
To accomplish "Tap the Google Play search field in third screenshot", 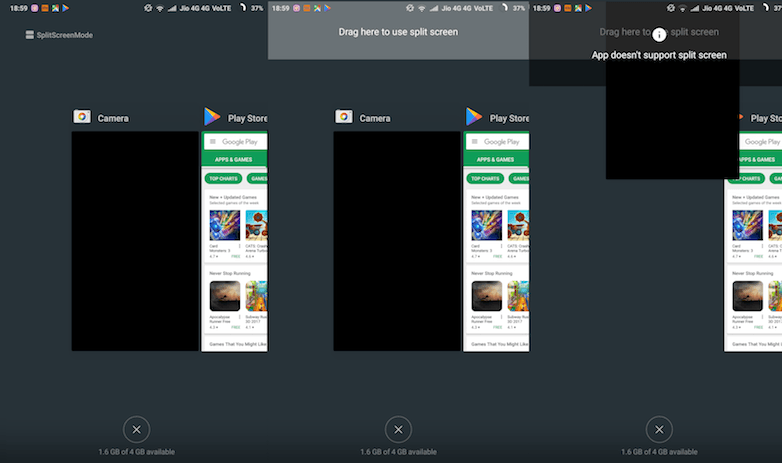I will 761,142.
